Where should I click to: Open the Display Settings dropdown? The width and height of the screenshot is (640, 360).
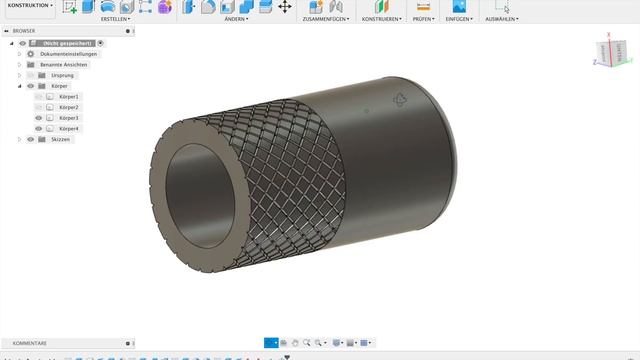[338, 343]
